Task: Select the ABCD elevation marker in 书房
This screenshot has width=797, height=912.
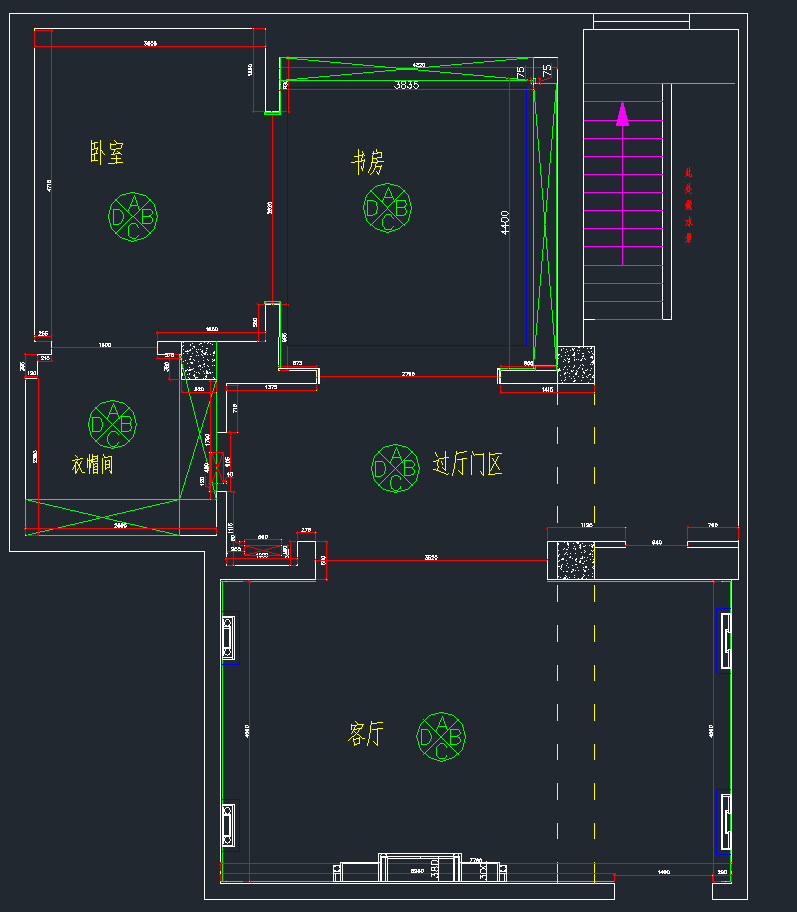Action: (387, 207)
